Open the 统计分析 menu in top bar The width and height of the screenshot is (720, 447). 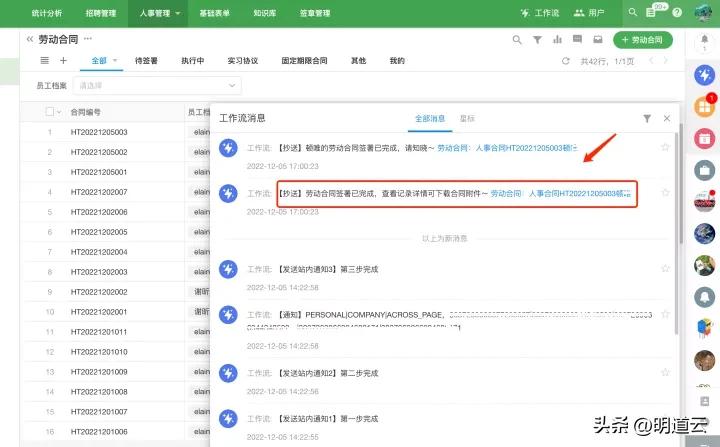pos(47,13)
